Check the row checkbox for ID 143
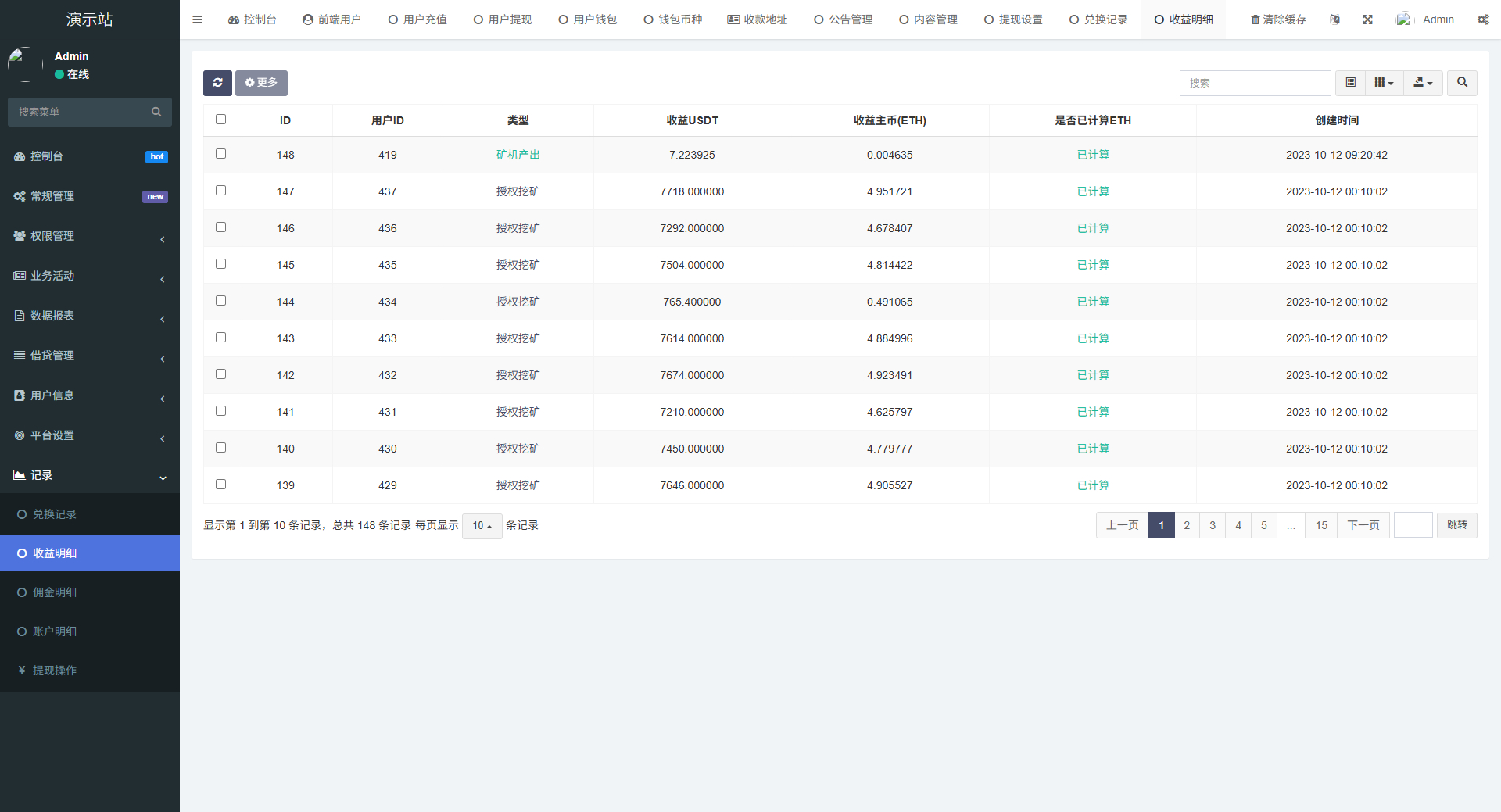Screen dimensions: 1501x812 coord(220,338)
